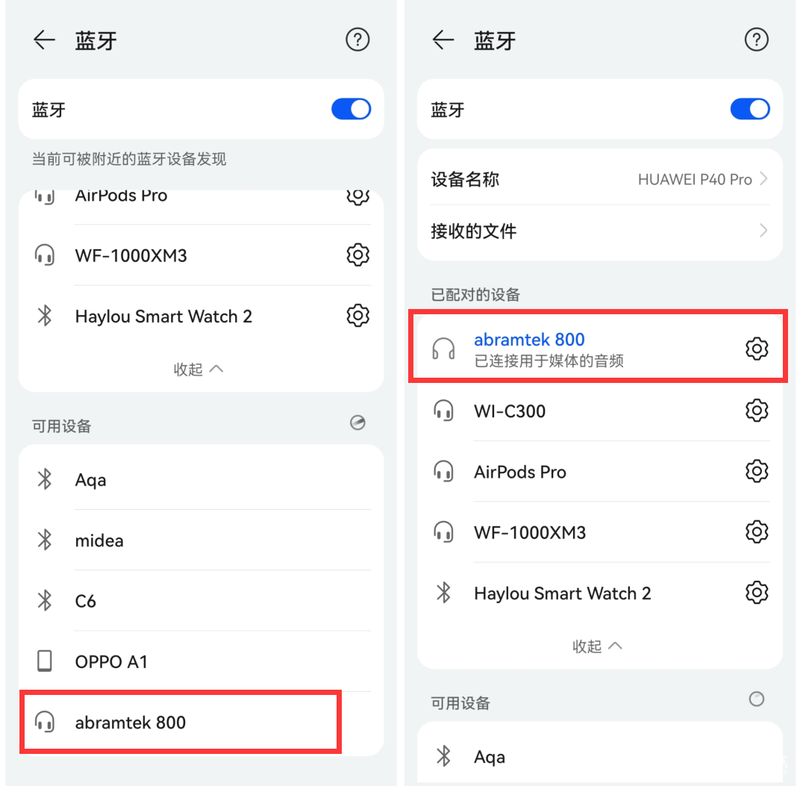Select abramtek 800 in available devices
Screen dimensions: 800x786
(181, 722)
